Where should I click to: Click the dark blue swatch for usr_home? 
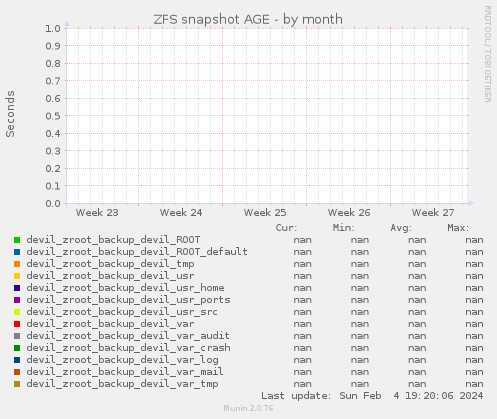coord(17,288)
